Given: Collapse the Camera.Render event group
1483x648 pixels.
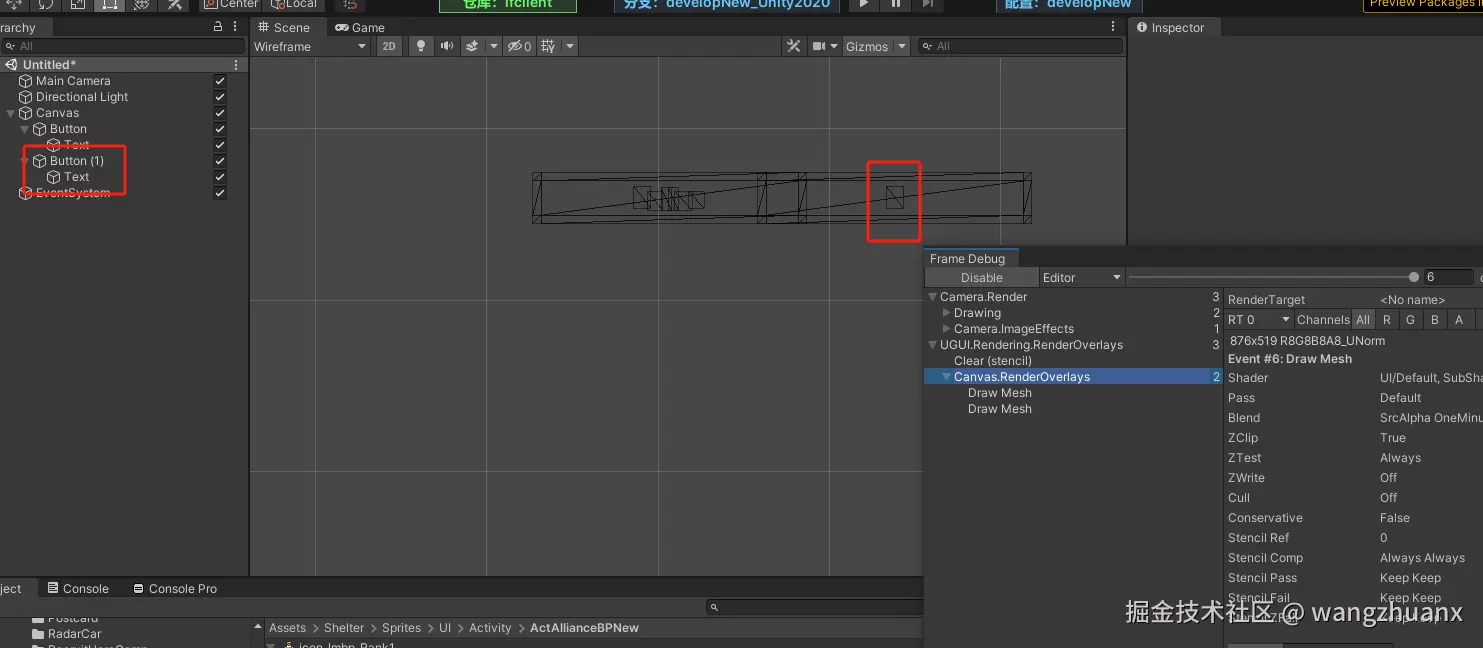Looking at the screenshot, I should pos(933,297).
